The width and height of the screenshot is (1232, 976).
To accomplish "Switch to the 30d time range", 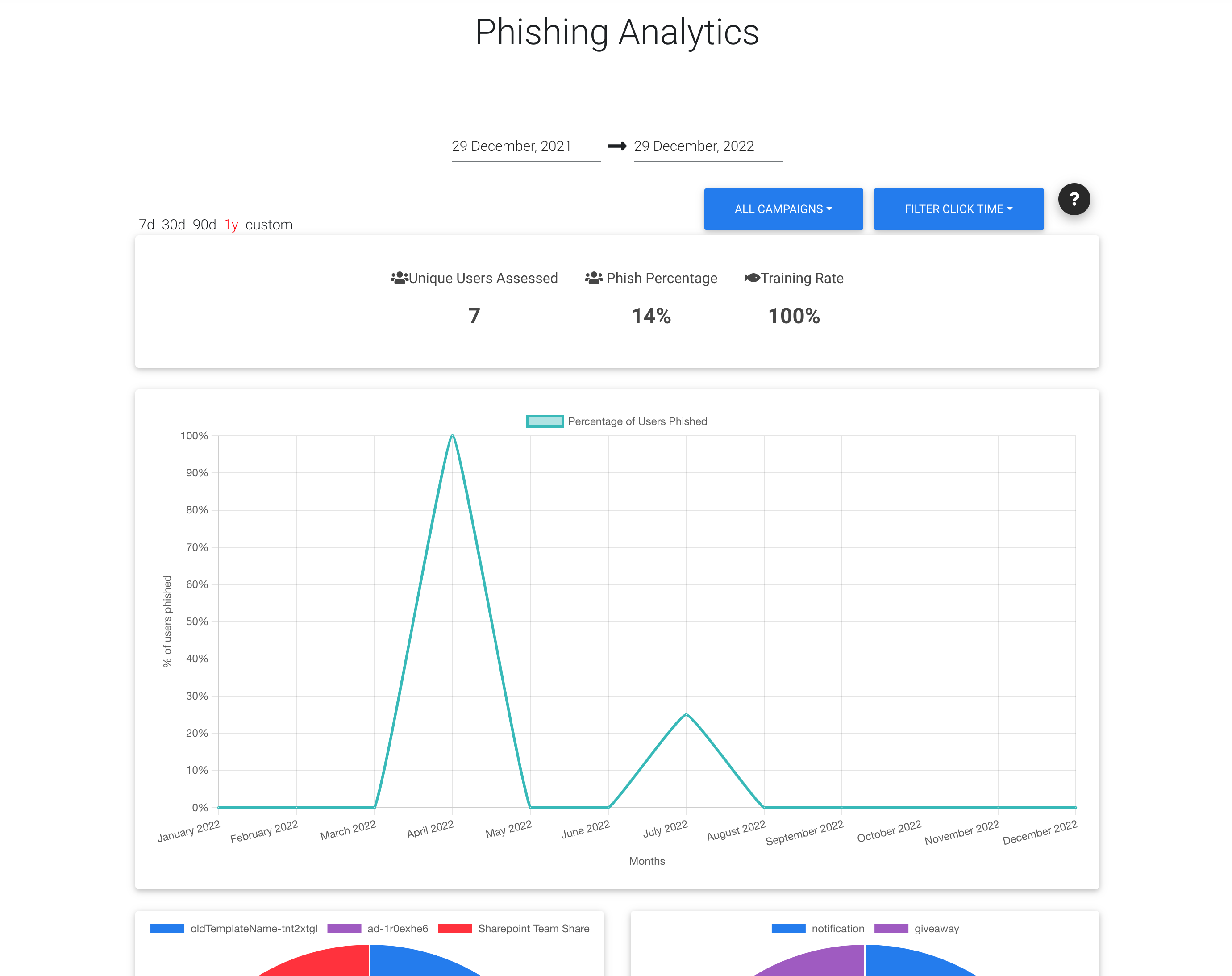I will (173, 225).
